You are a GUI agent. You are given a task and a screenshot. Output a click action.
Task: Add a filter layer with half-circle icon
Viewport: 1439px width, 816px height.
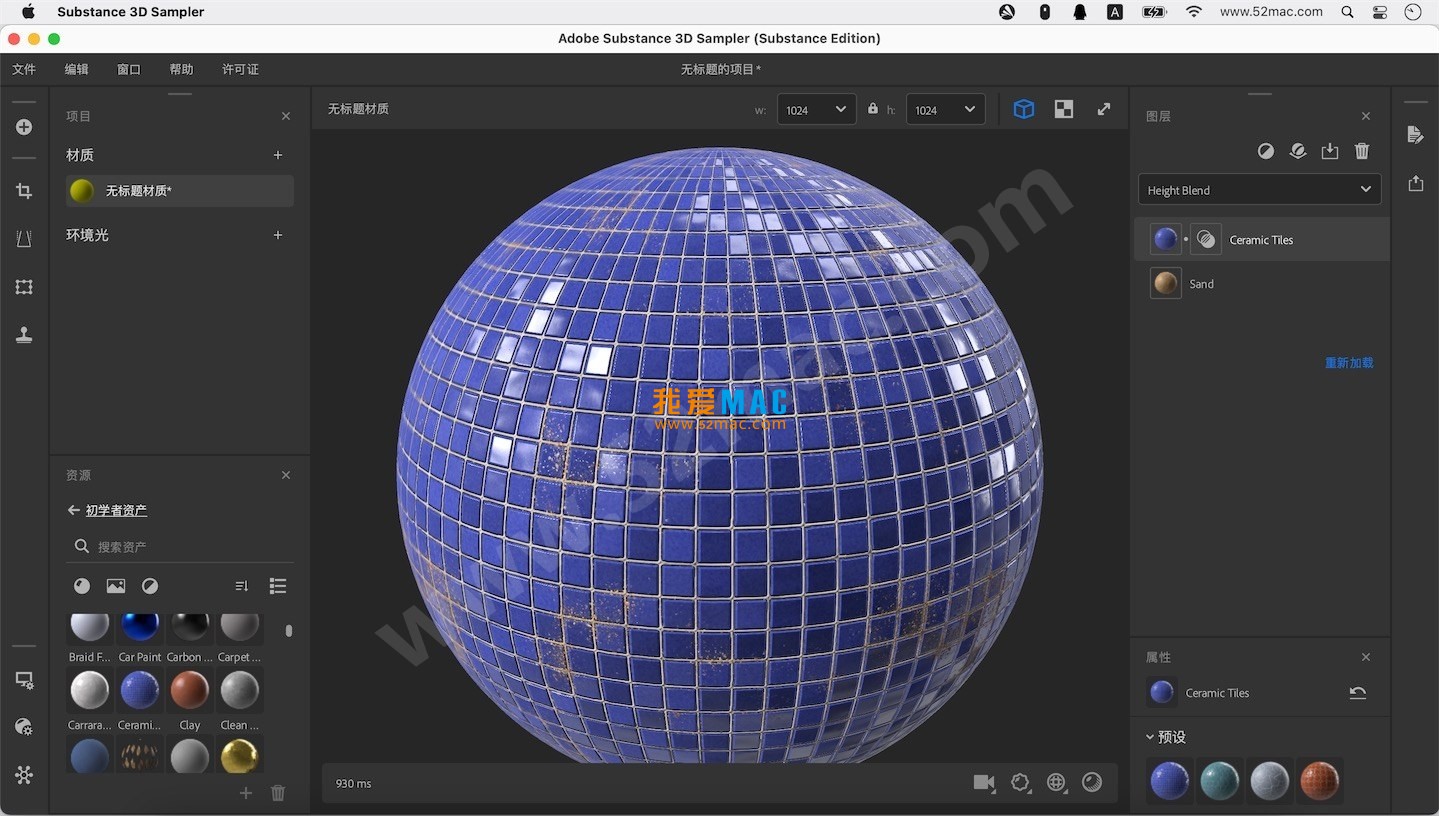click(x=1266, y=151)
